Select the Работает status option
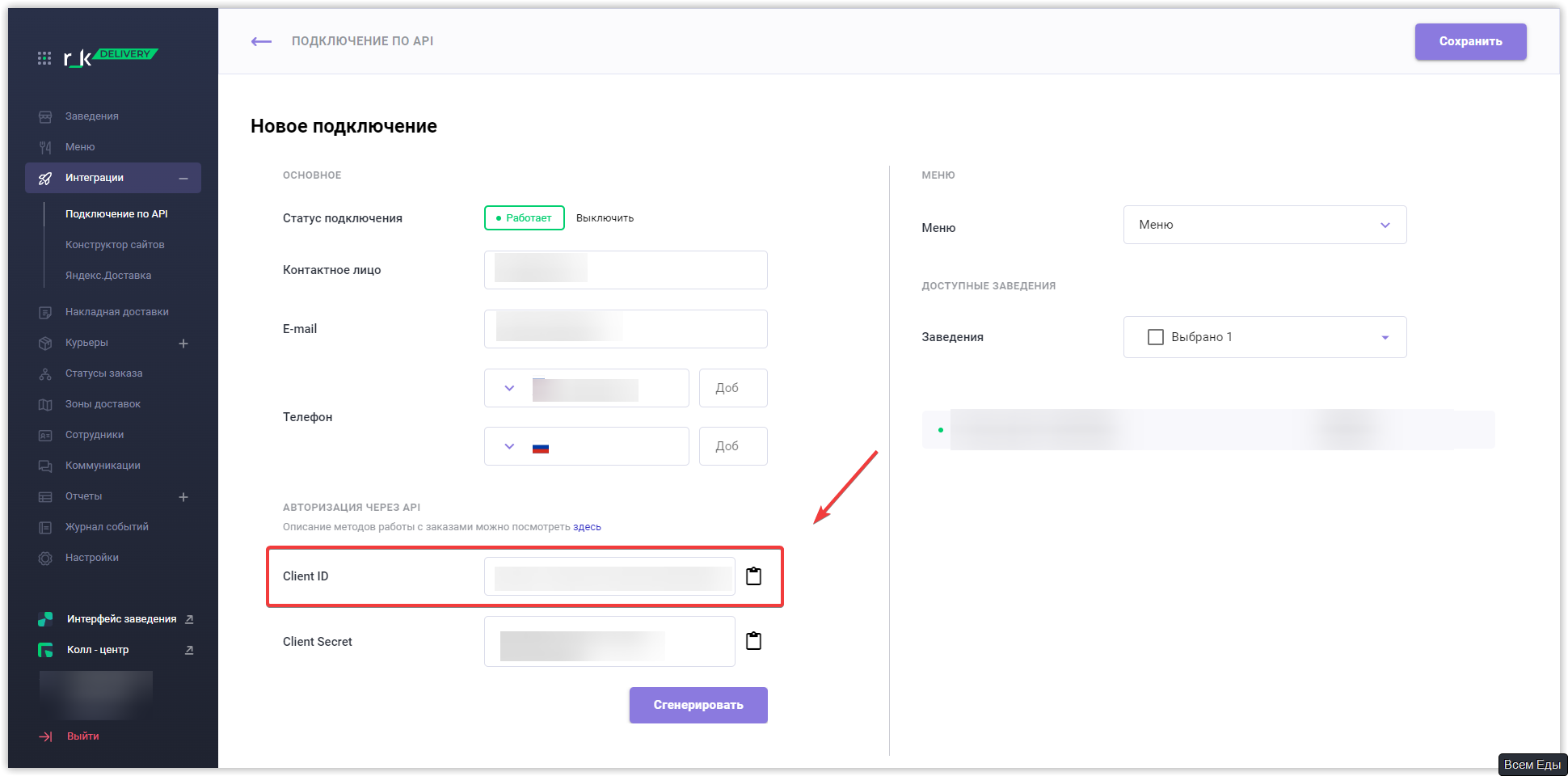This screenshot has height=776, width=1568. 525,218
